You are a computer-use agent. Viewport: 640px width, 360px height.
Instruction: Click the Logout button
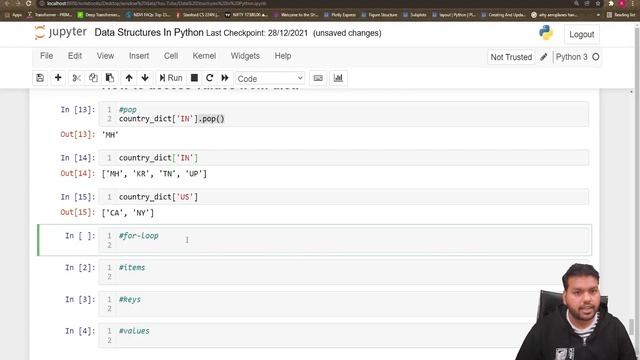(x=582, y=35)
